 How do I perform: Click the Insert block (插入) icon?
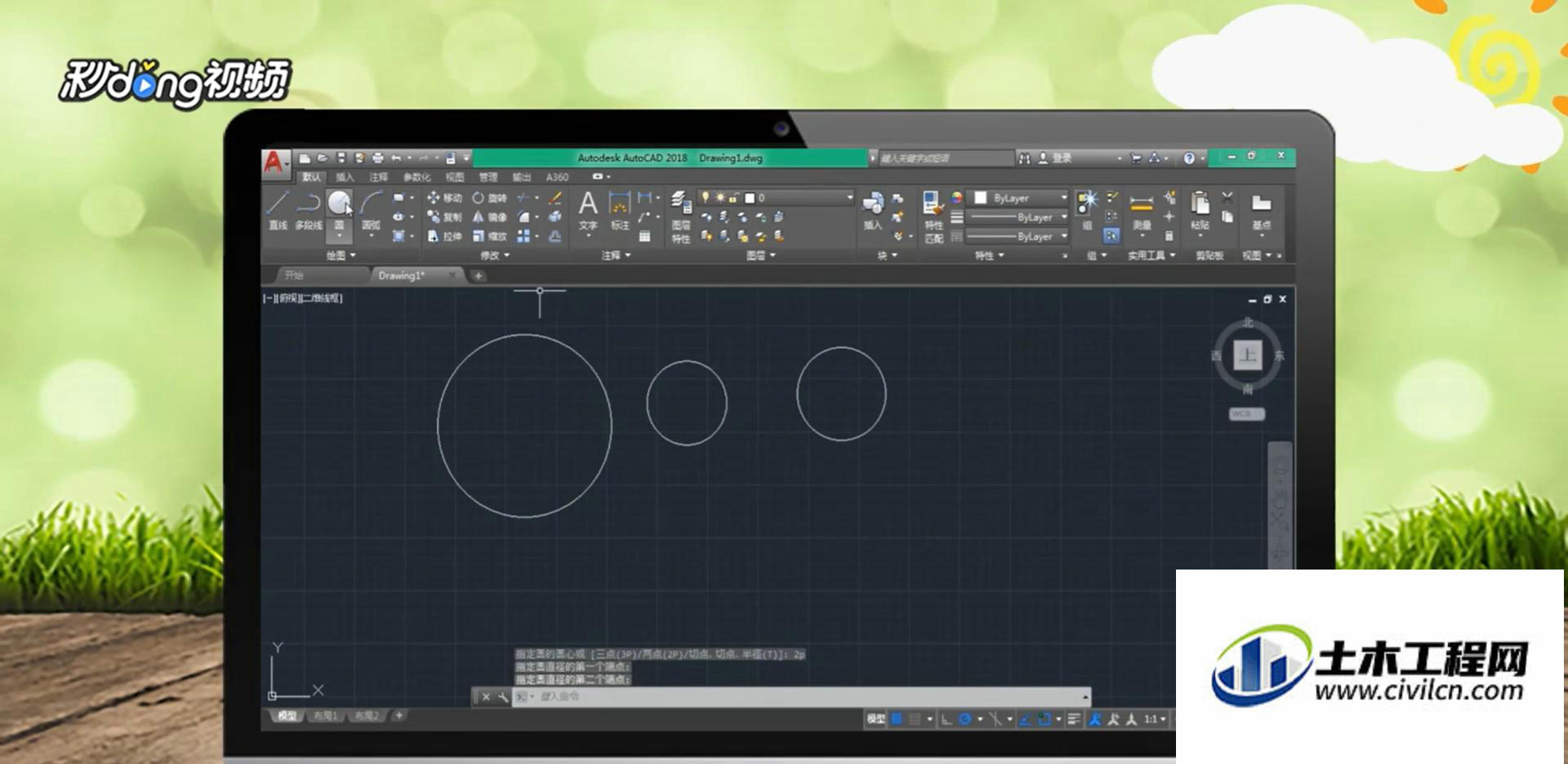tap(873, 210)
